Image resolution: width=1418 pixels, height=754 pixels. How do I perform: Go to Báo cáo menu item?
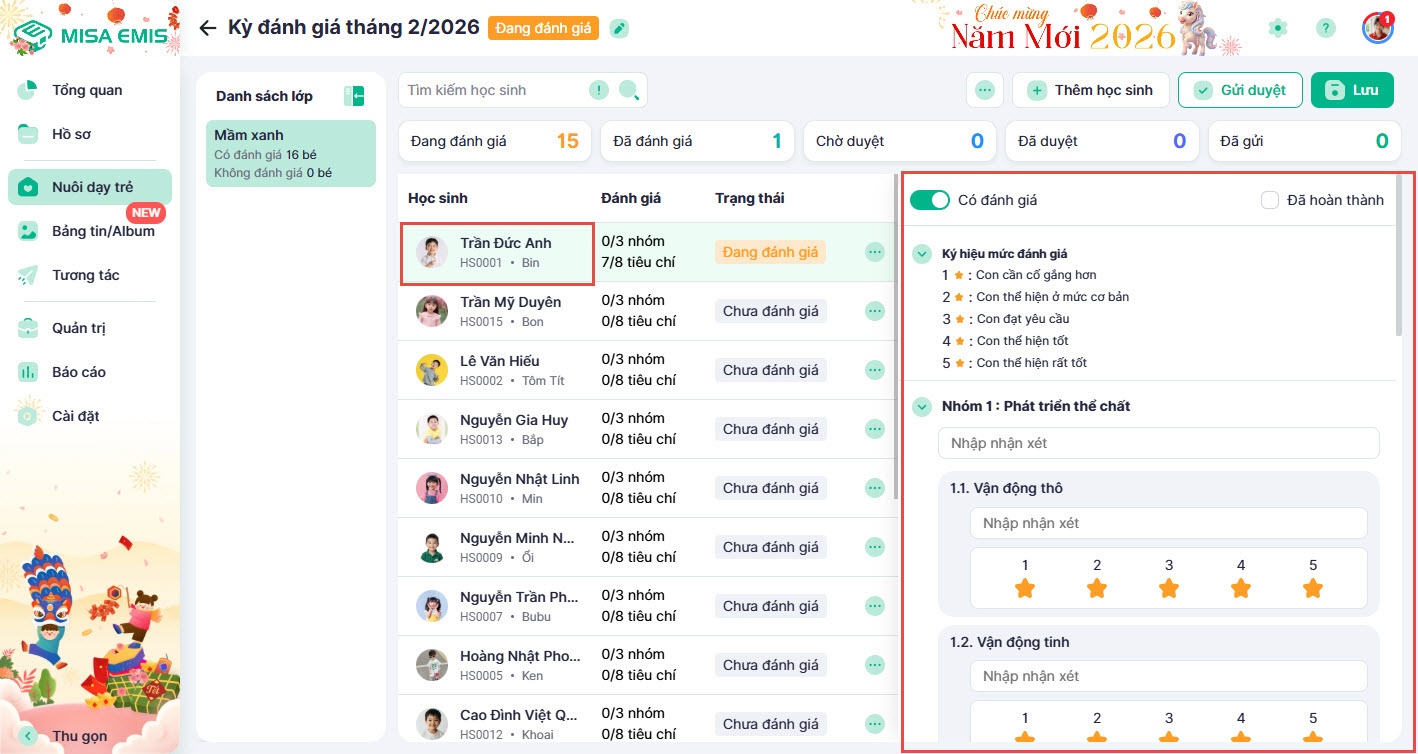pos(79,372)
